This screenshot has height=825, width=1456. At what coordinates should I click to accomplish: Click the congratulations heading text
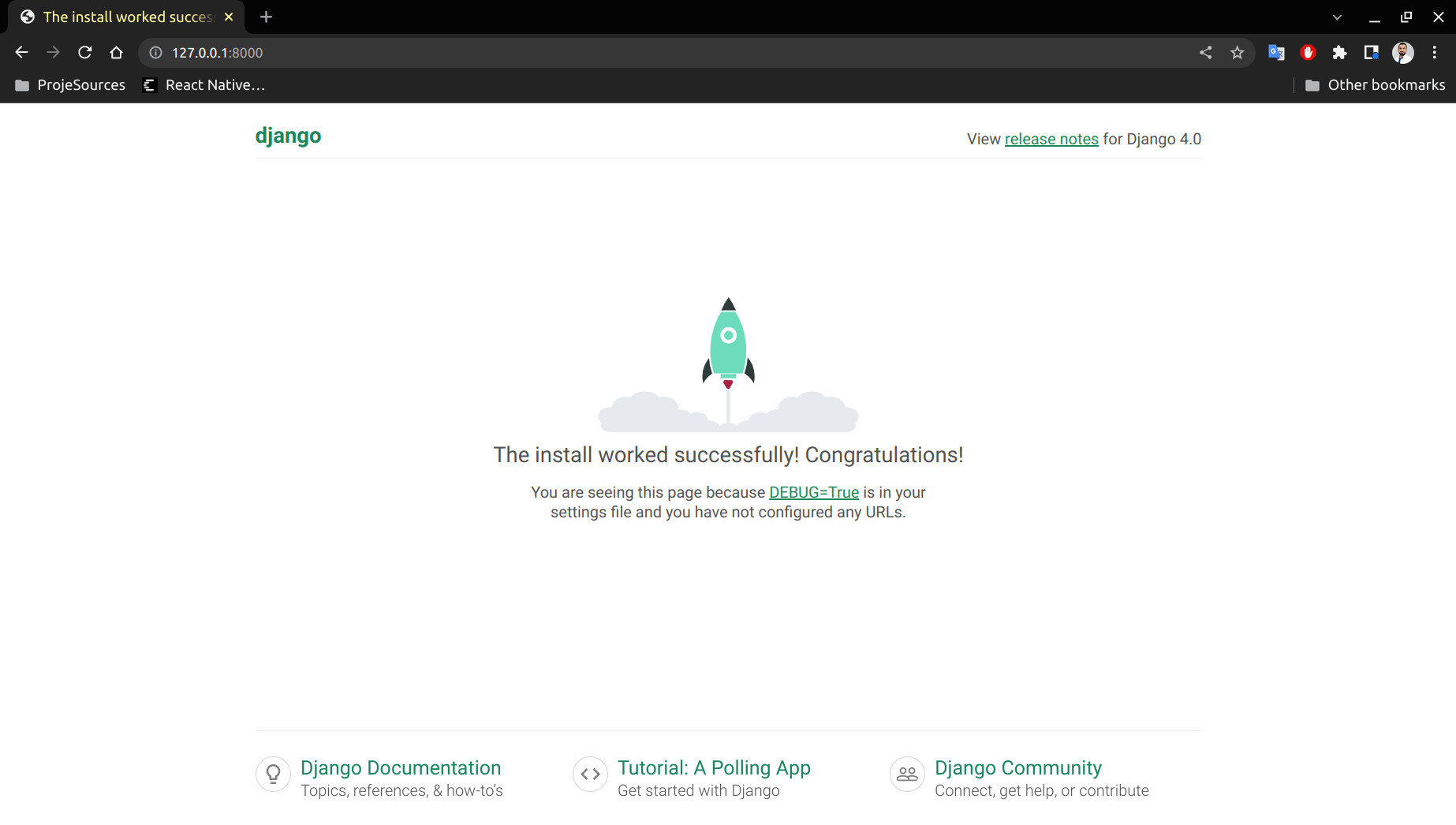(x=728, y=455)
